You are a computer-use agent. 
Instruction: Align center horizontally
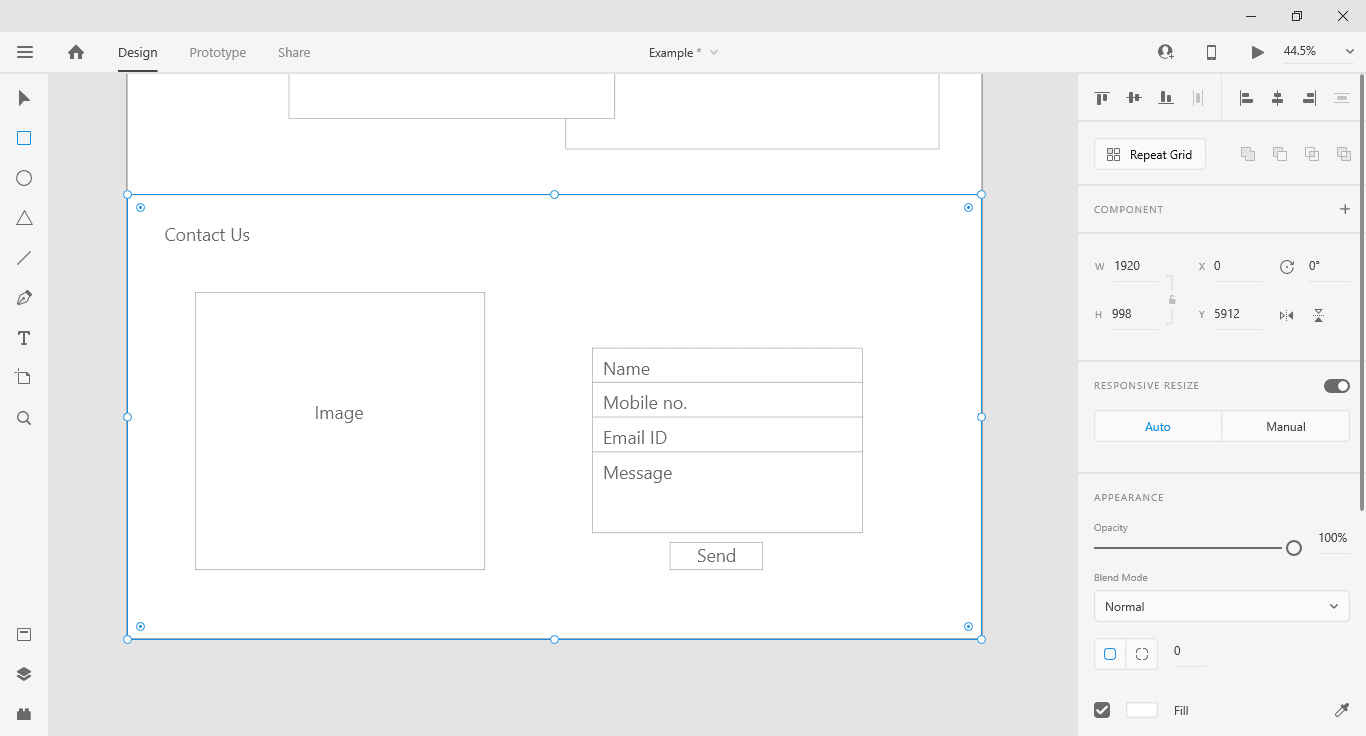(x=1278, y=98)
